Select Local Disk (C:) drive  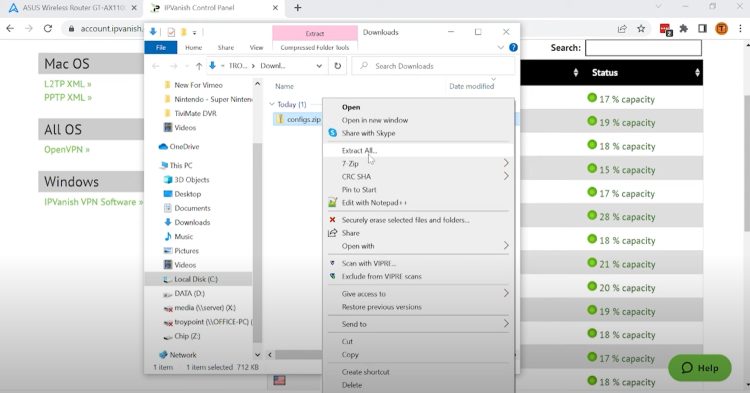[x=195, y=279]
